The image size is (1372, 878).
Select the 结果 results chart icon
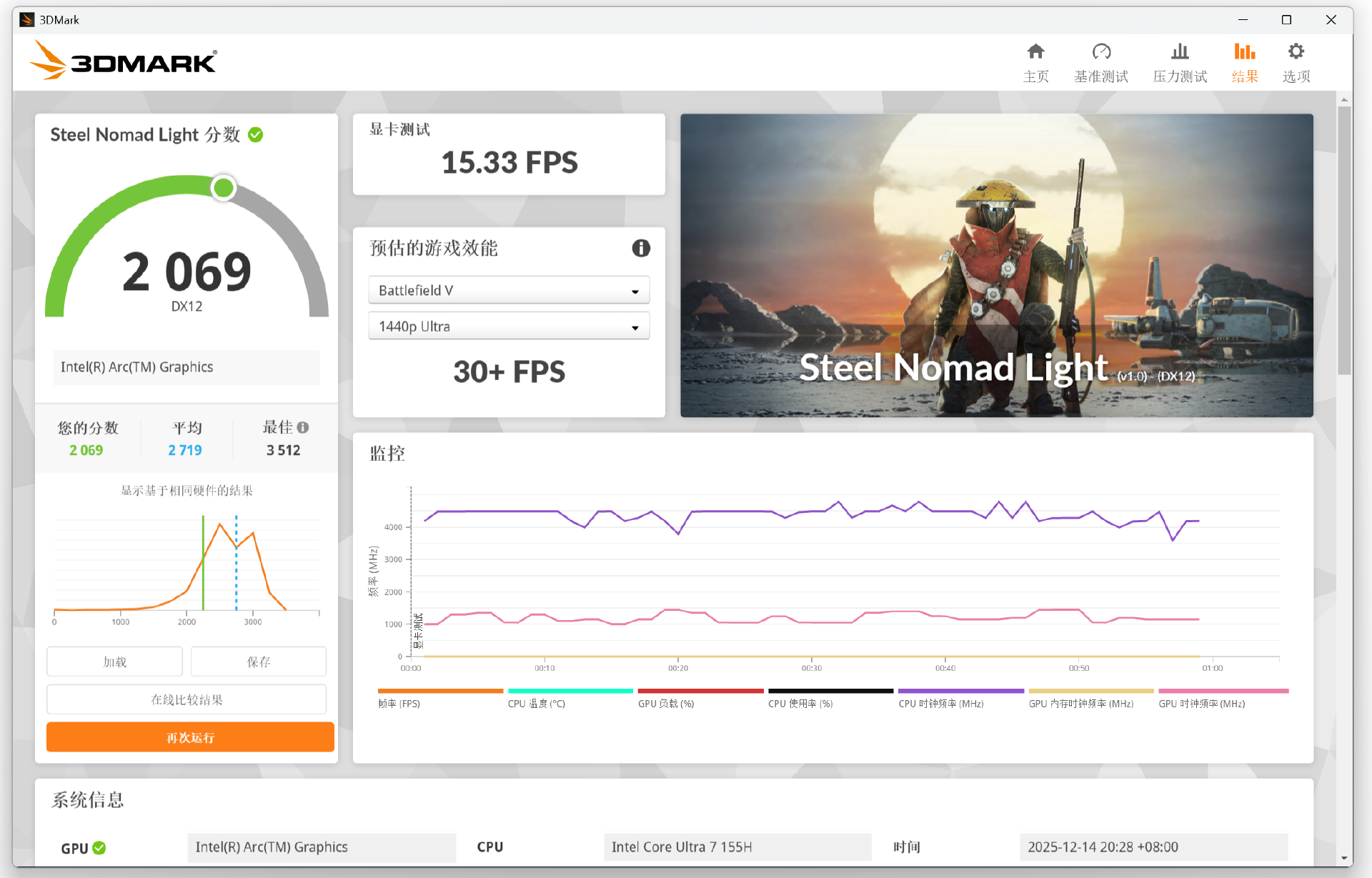[x=1244, y=52]
